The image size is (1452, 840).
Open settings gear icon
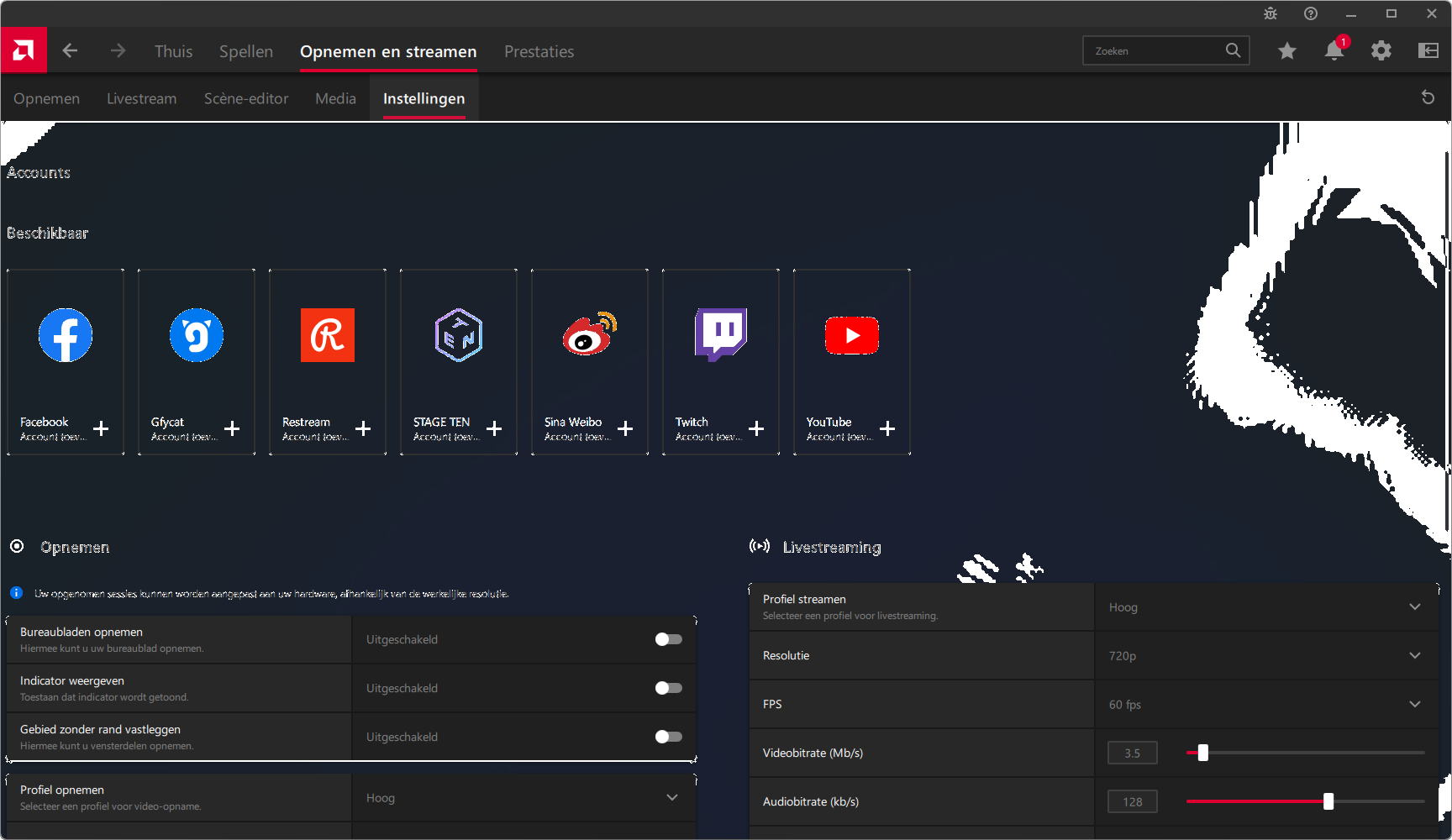tap(1381, 51)
